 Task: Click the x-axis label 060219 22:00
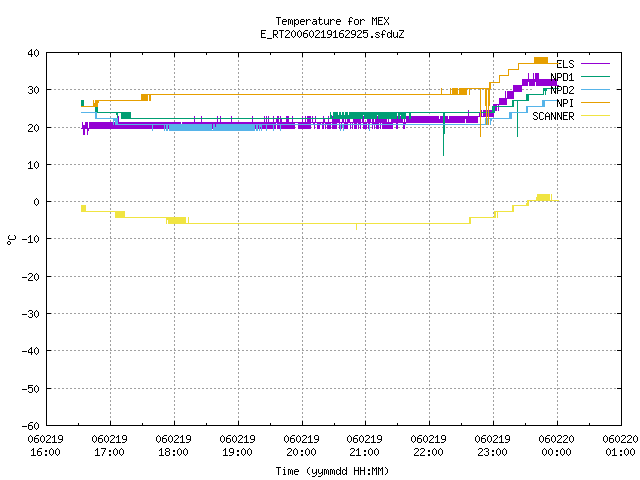tap(429, 446)
